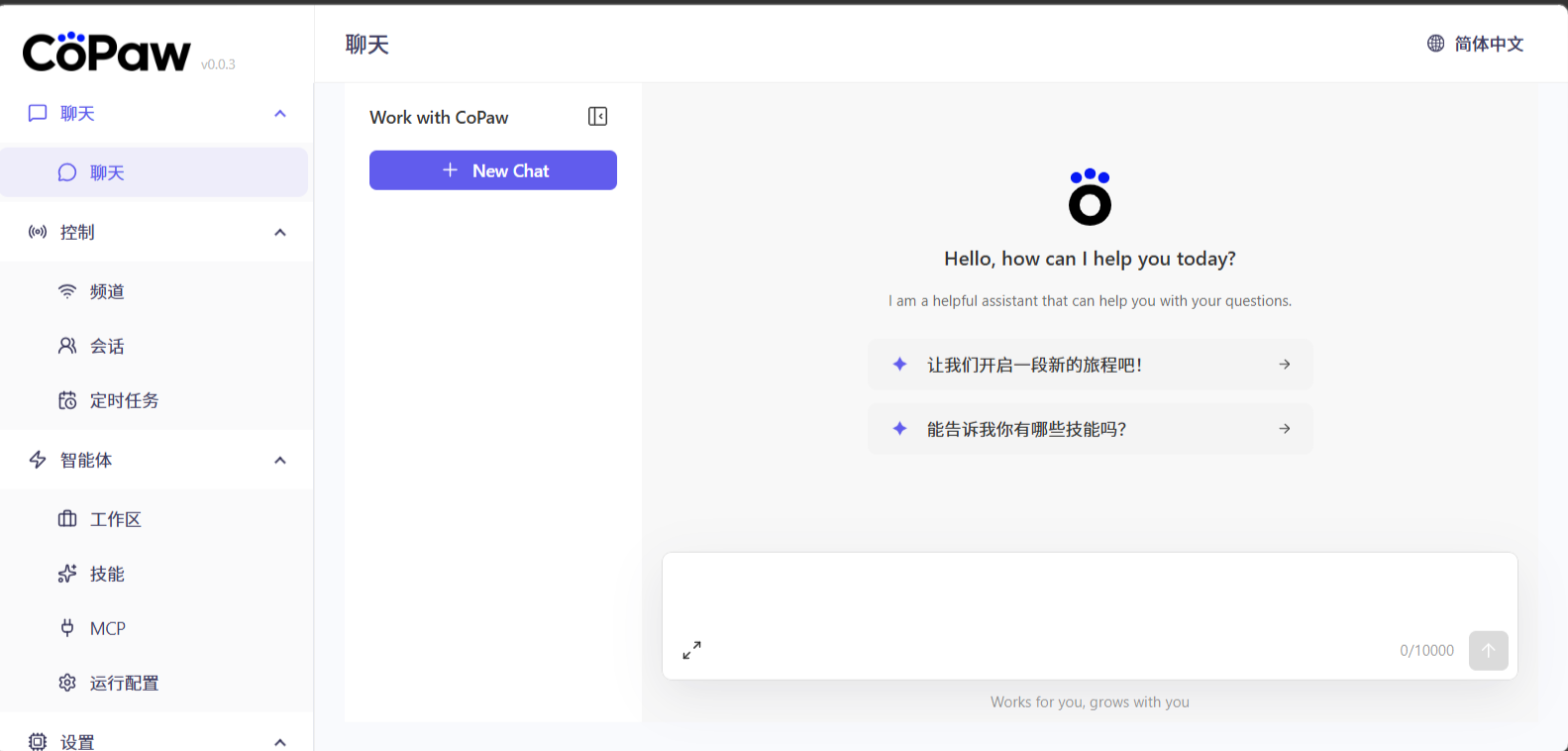Collapse the 智能体 section chevron

point(280,461)
